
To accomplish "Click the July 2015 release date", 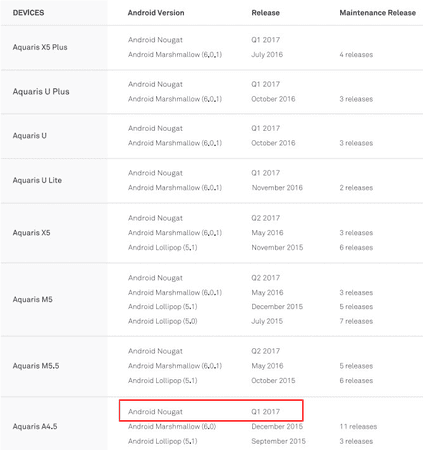I will 267,321.
